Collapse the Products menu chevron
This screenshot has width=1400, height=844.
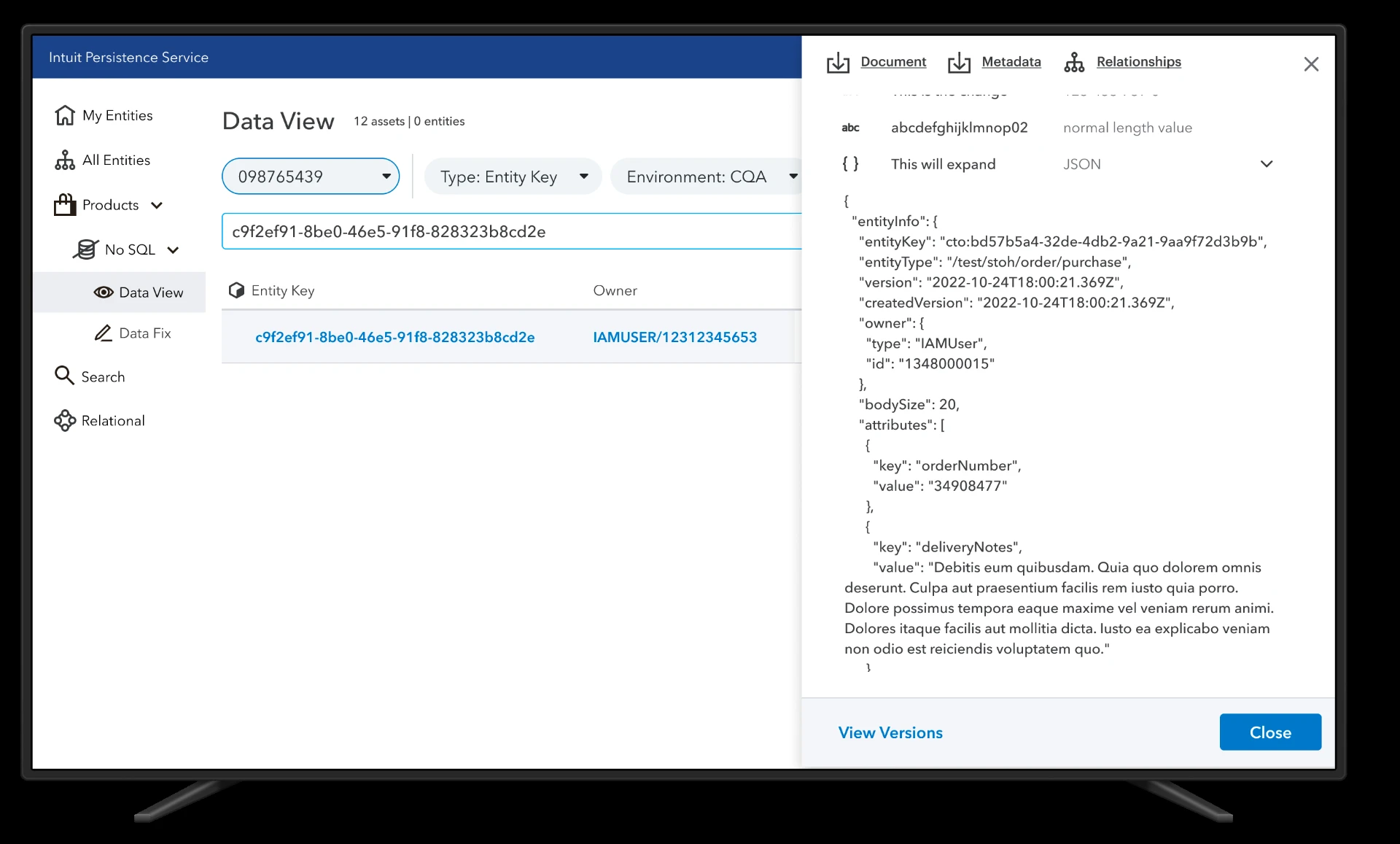(157, 206)
